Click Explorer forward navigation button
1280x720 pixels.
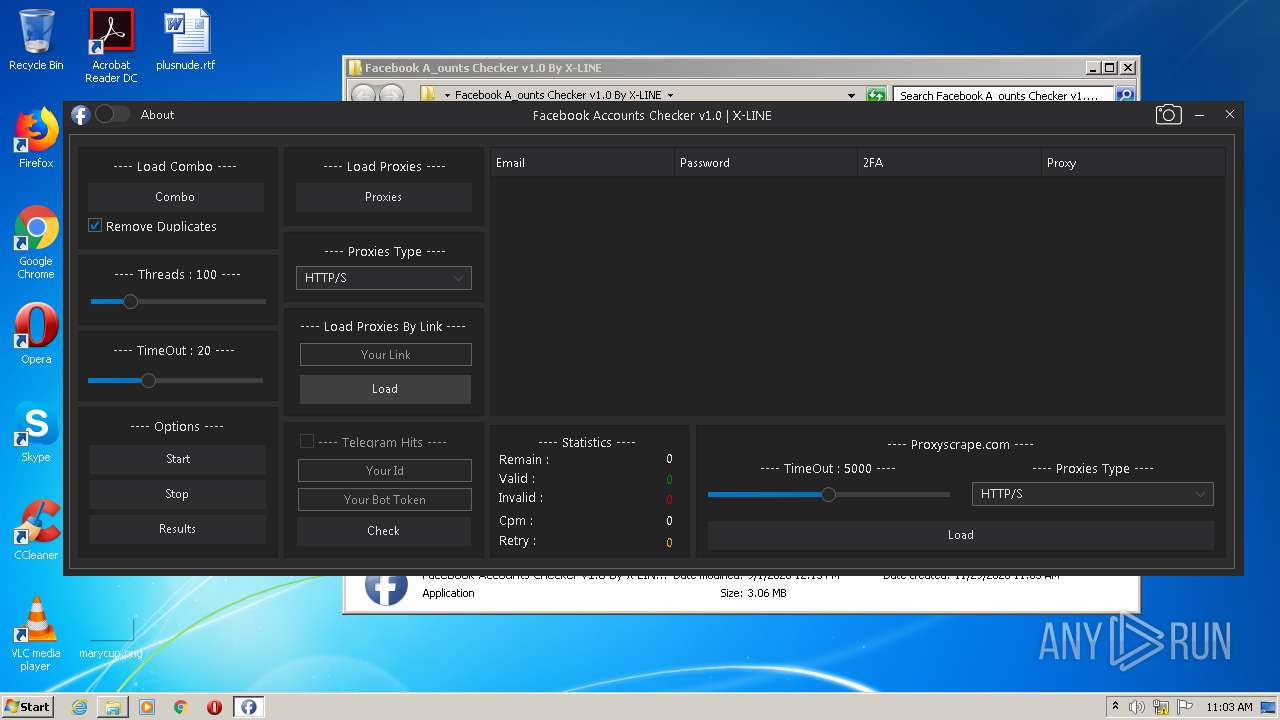click(x=391, y=95)
